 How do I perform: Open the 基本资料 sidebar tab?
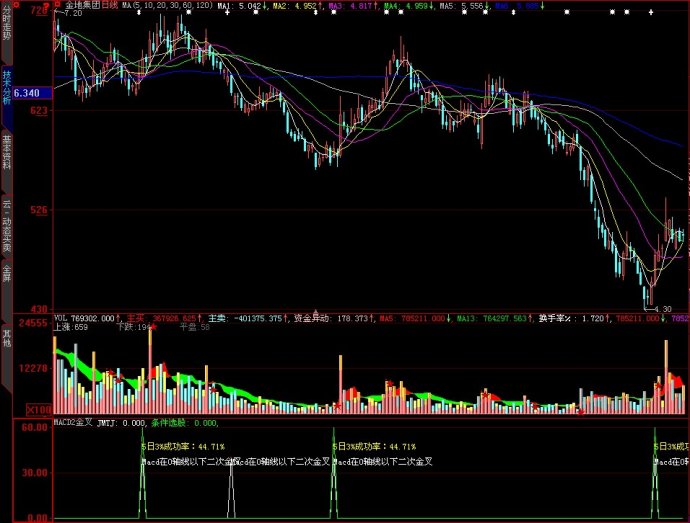click(6, 152)
